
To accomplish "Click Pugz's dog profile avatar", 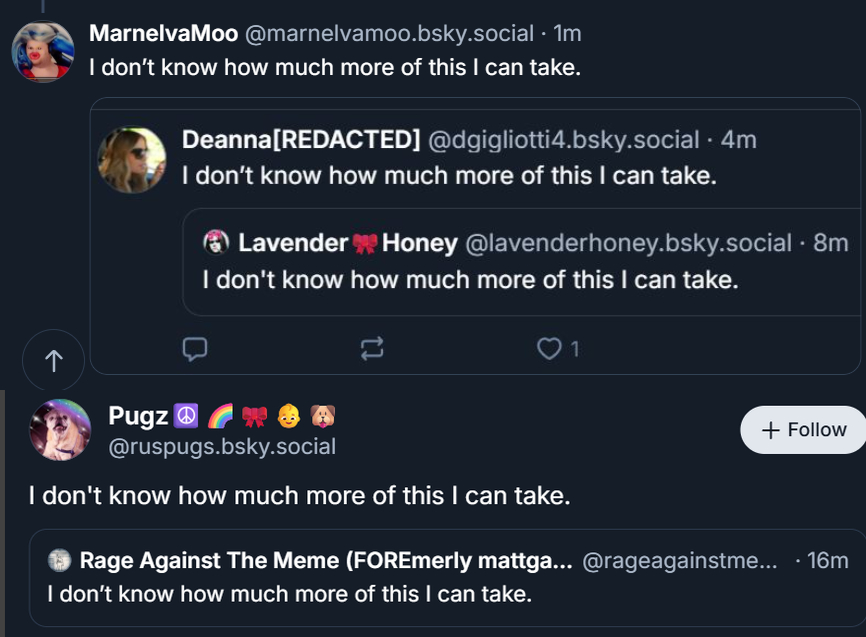I will (x=60, y=429).
